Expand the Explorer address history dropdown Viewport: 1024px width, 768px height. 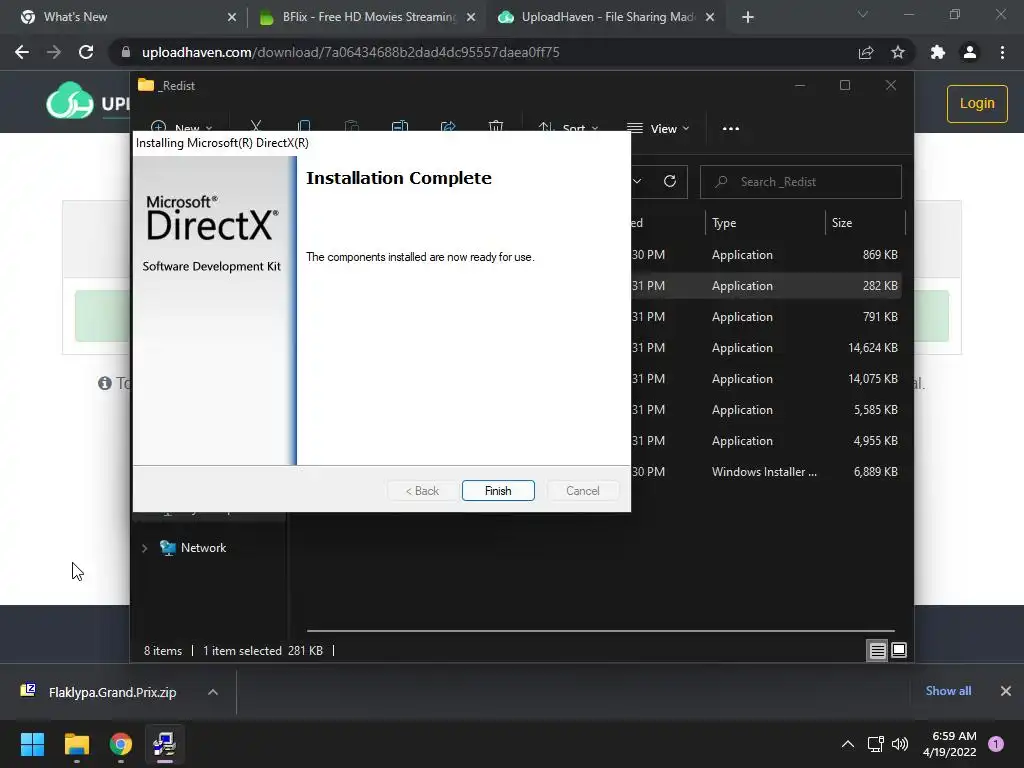(x=637, y=181)
